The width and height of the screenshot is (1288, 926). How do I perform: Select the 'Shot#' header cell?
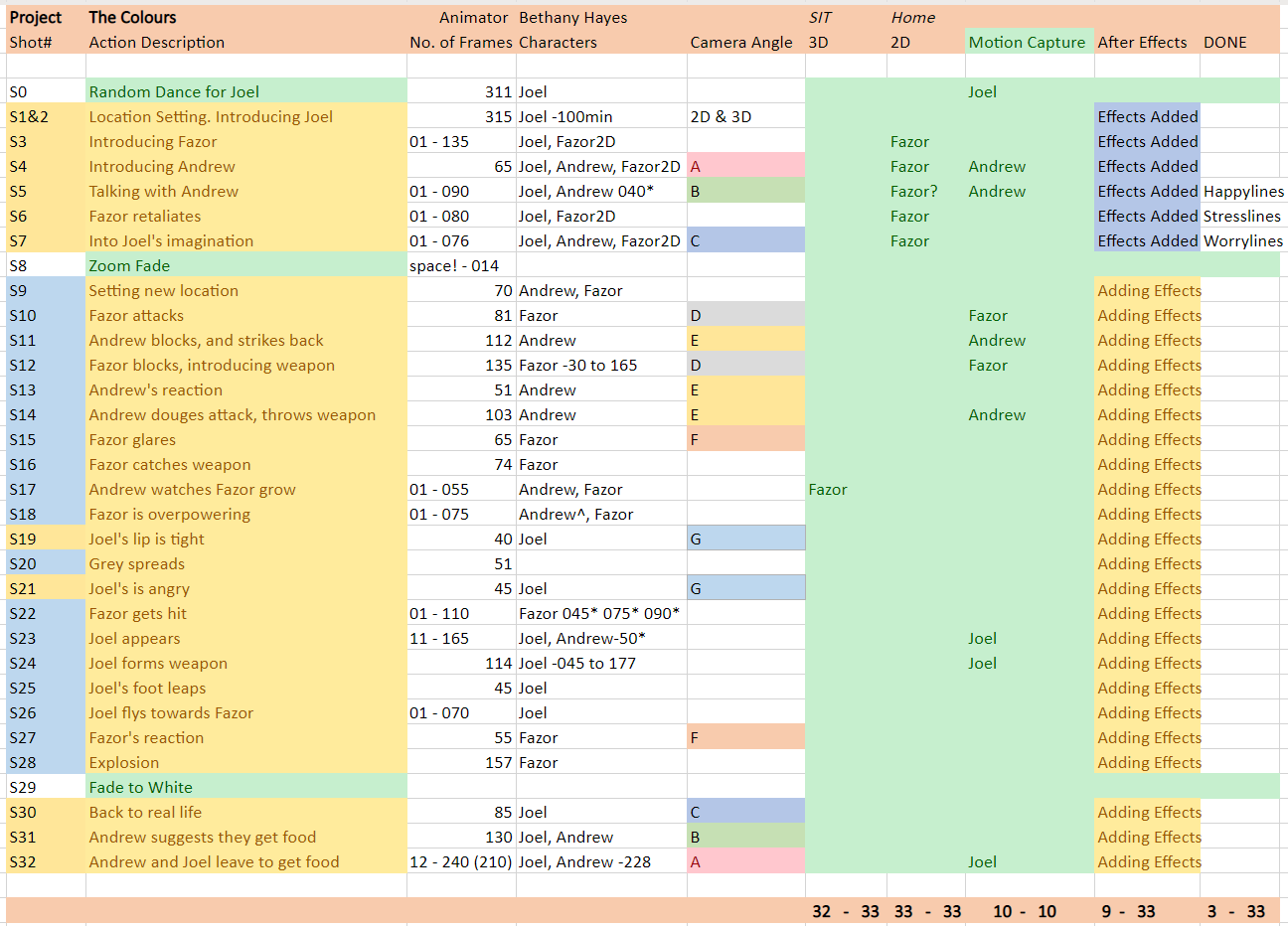[46, 42]
